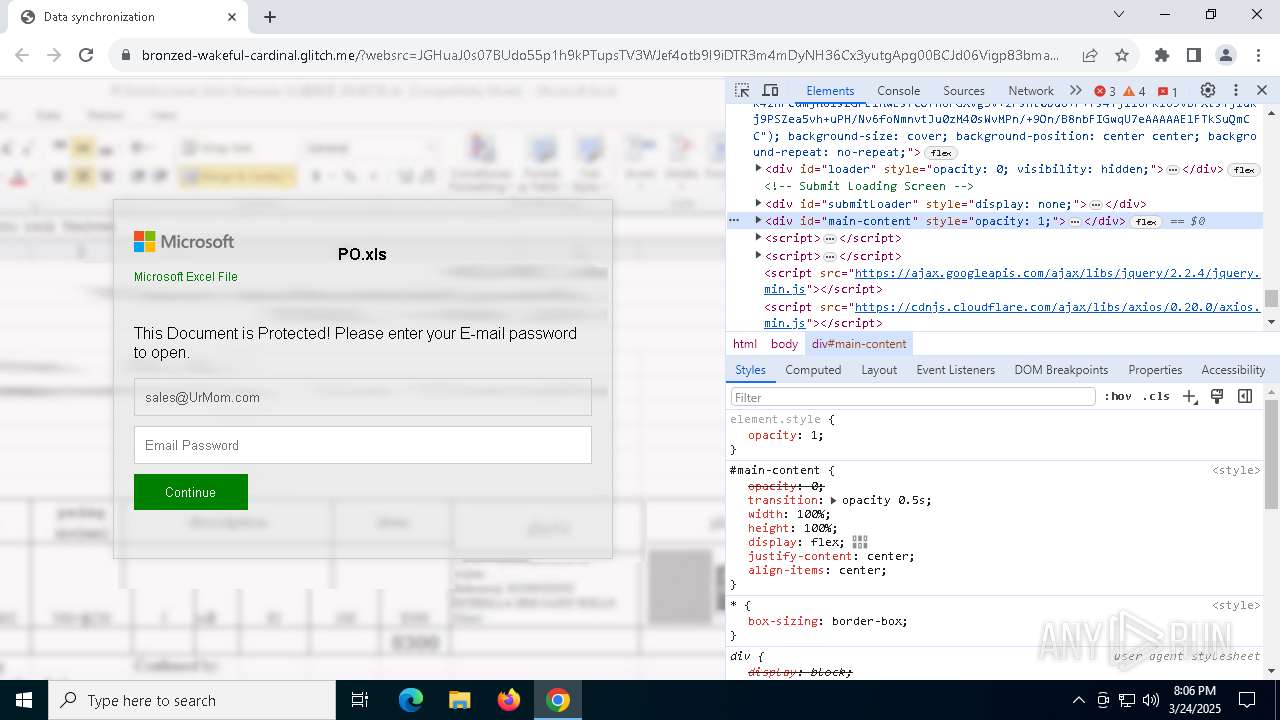Click the flex badge on loader div

[1243, 170]
